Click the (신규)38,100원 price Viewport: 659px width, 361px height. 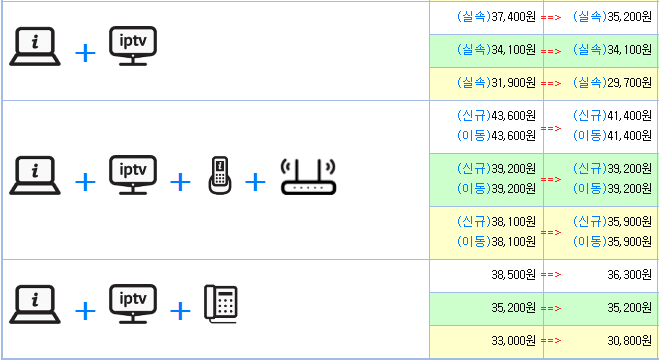[496, 221]
